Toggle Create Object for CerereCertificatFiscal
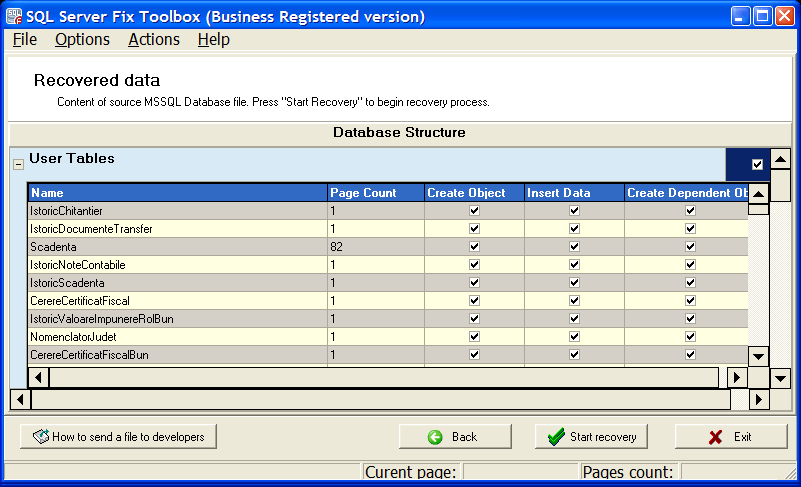 point(474,300)
